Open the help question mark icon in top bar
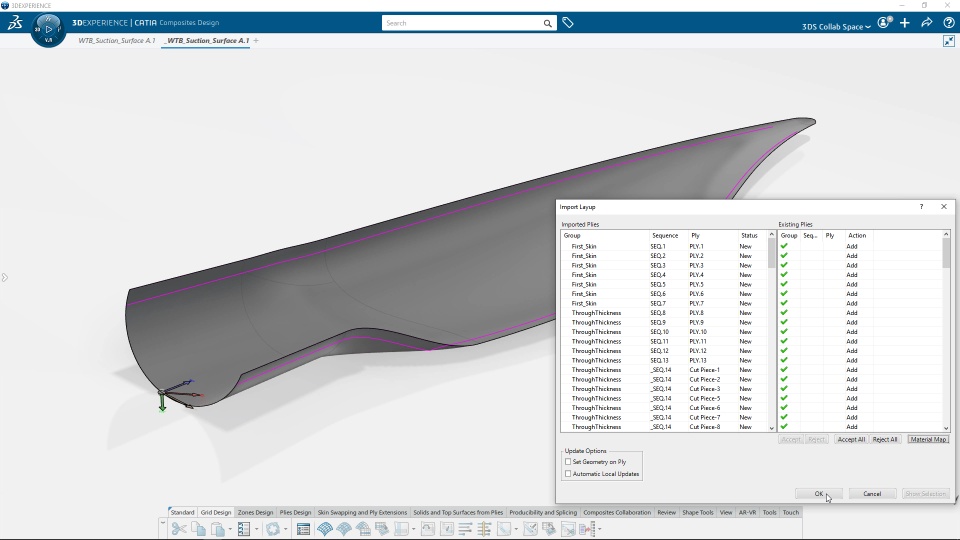This screenshot has height=540, width=960. pyautogui.click(x=948, y=23)
